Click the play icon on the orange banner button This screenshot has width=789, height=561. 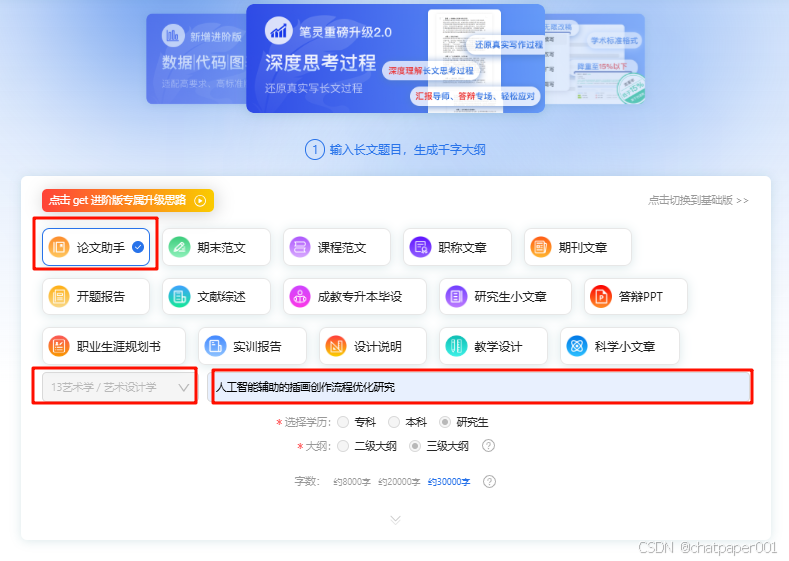(200, 201)
